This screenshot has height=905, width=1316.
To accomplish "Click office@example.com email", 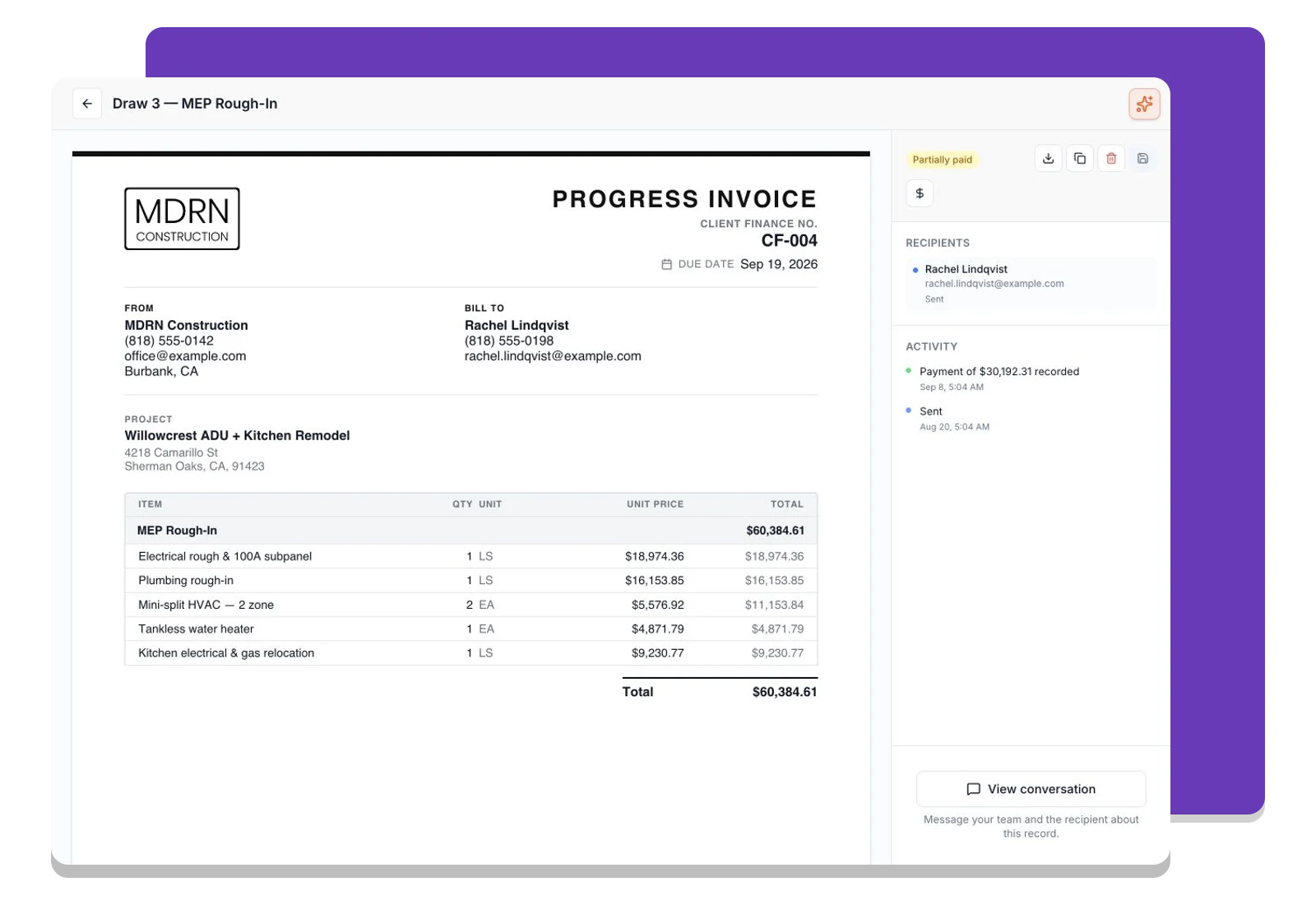I will point(185,356).
